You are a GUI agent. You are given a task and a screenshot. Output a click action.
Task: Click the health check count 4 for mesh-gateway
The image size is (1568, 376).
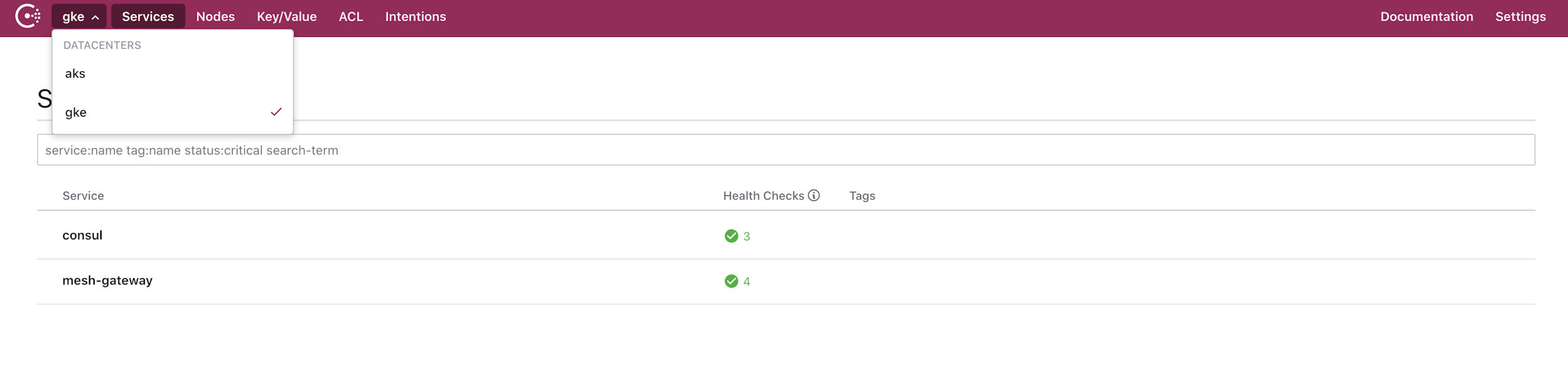click(746, 281)
